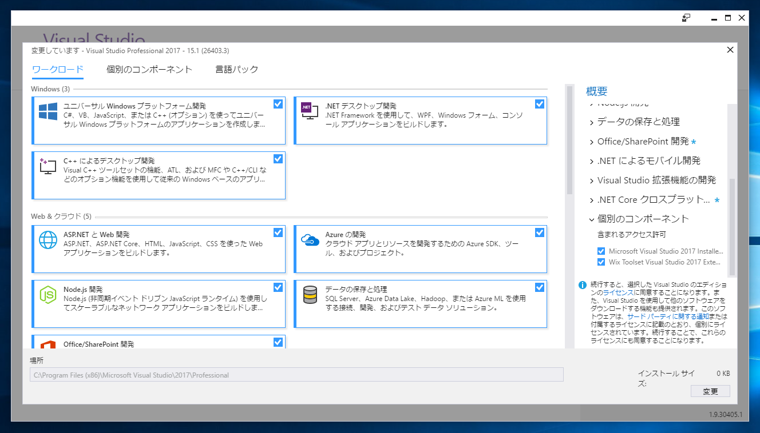Uncheck data storage and processing workload
This screenshot has width=760, height=433.
coord(539,288)
